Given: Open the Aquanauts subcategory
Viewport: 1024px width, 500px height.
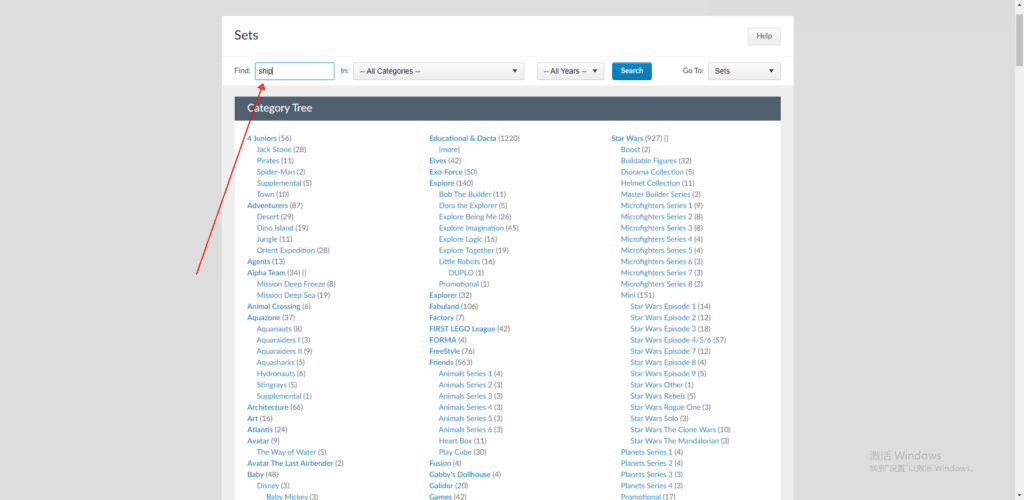Looking at the screenshot, I should (274, 329).
